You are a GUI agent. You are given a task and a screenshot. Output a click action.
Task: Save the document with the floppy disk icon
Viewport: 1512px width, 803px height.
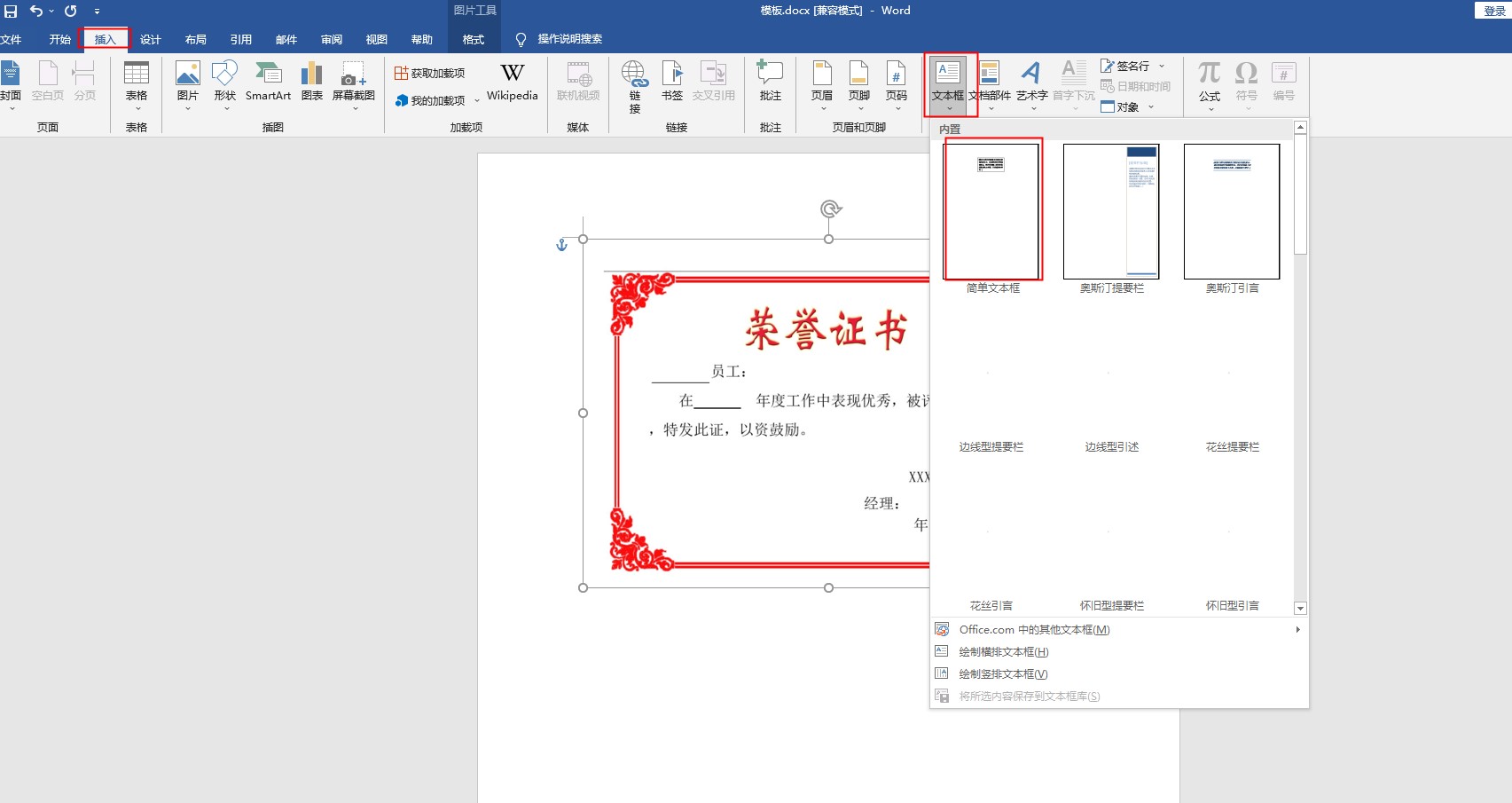click(x=11, y=12)
